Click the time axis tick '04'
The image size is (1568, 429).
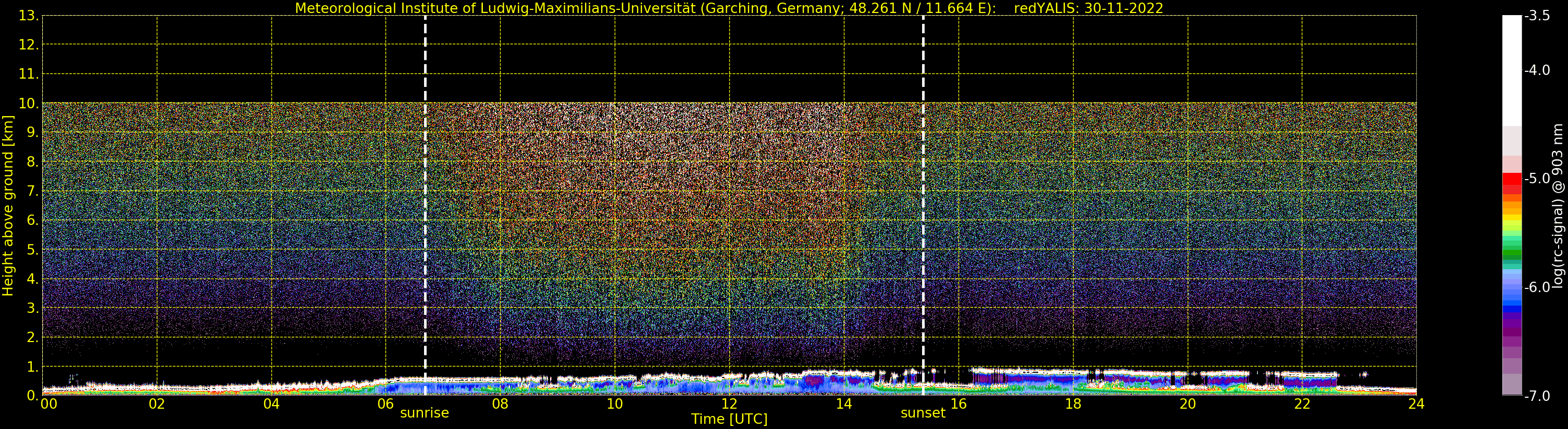271,403
